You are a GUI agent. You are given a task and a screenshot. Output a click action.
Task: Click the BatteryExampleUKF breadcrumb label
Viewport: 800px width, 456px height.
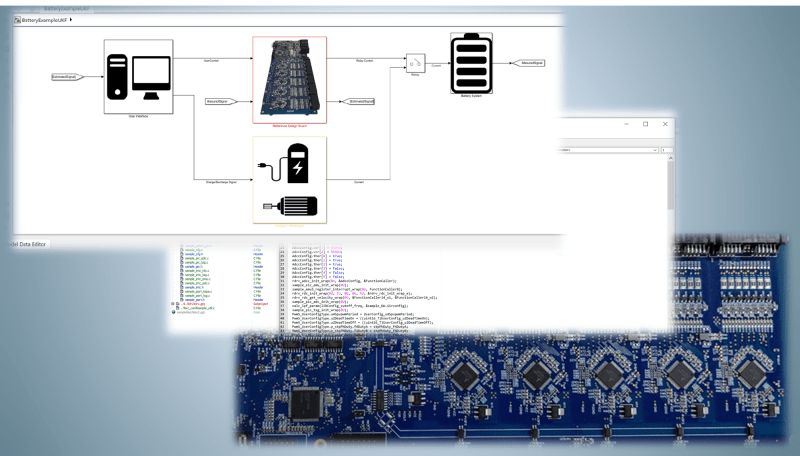coord(44,19)
